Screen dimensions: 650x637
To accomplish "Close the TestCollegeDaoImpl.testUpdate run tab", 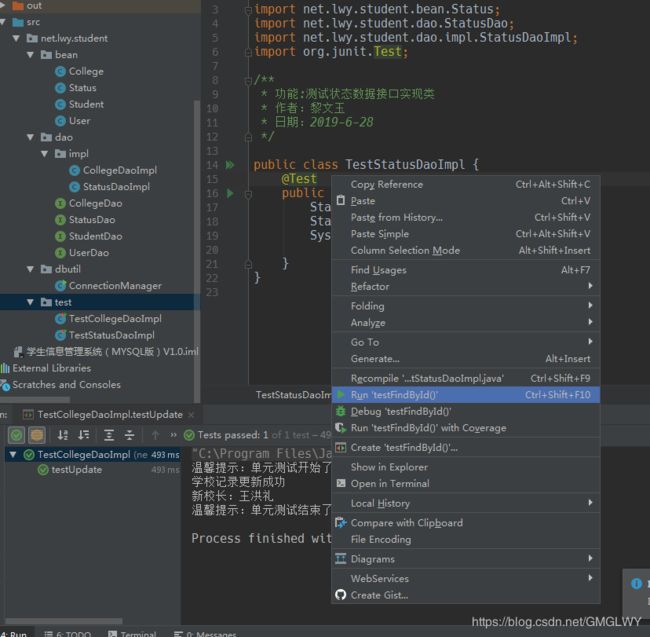I will pos(191,414).
